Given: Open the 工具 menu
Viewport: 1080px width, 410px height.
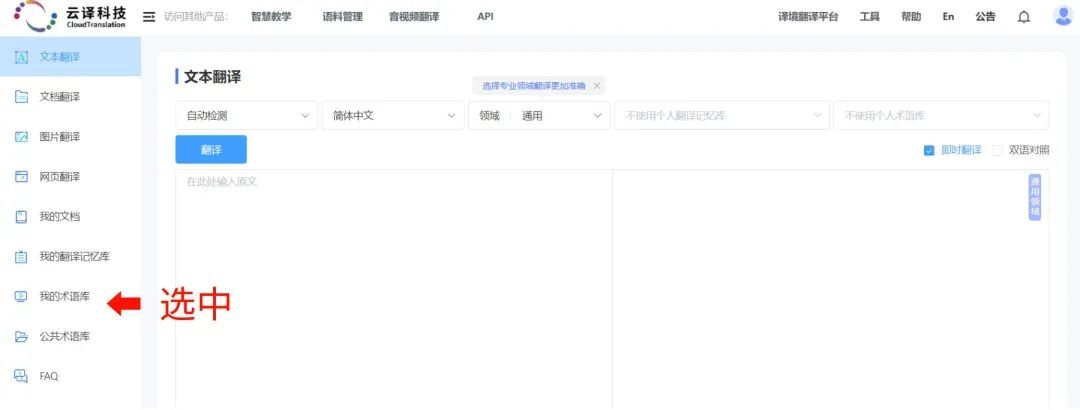Looking at the screenshot, I should tap(869, 17).
